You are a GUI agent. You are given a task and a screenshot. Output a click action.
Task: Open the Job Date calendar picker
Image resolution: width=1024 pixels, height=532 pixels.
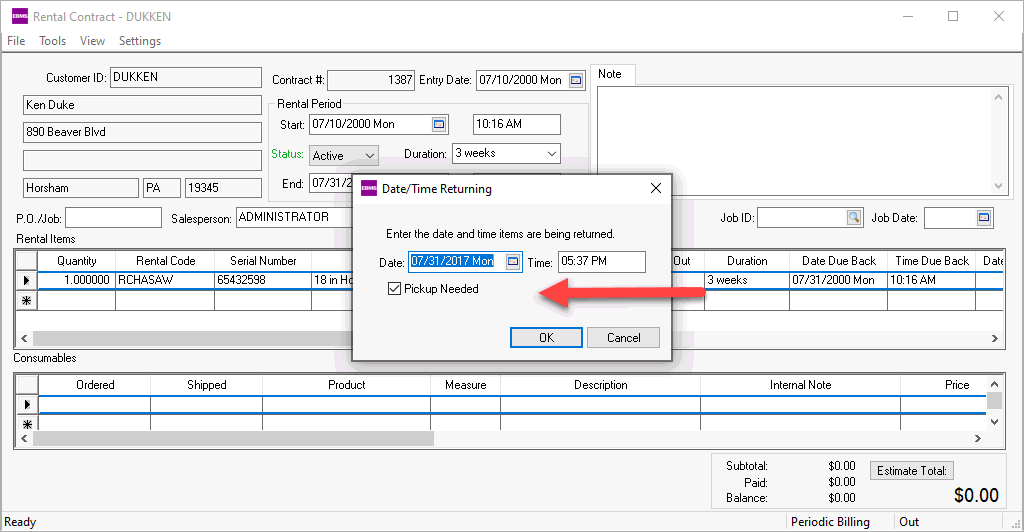pyautogui.click(x=984, y=217)
